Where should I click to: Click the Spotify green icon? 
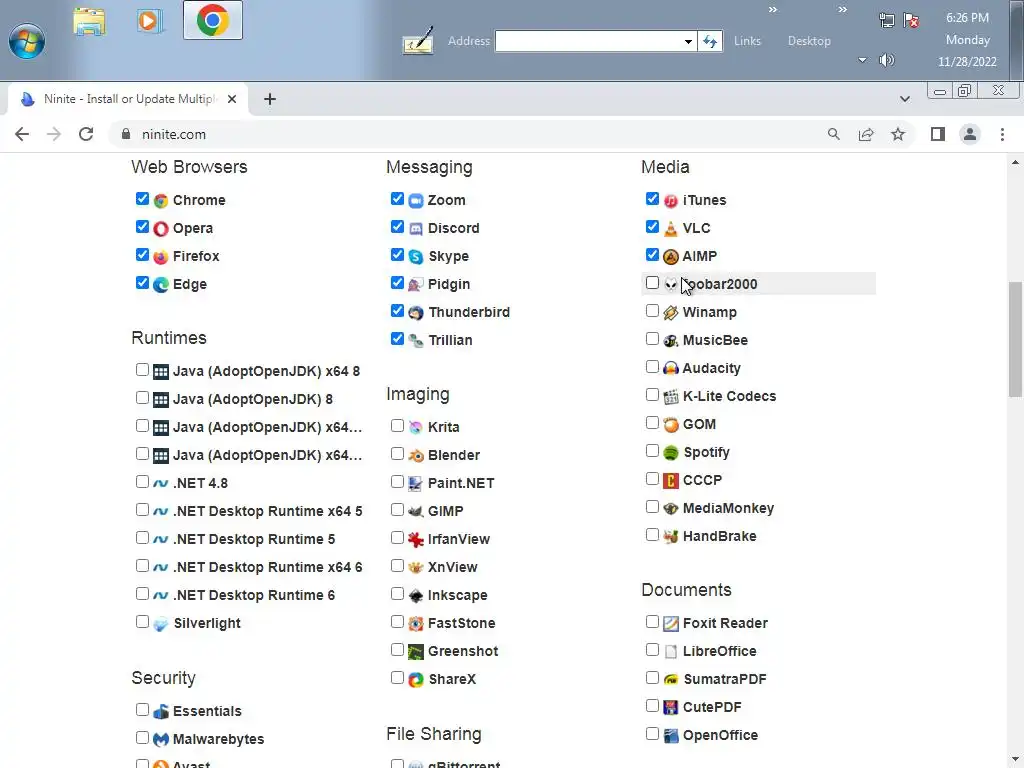tap(671, 453)
